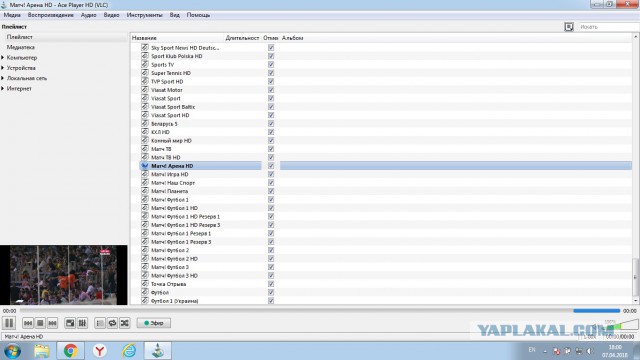The height and width of the screenshot is (360, 640).
Task: Open Internet Explorer from taskbar
Action: pyautogui.click(x=129, y=351)
